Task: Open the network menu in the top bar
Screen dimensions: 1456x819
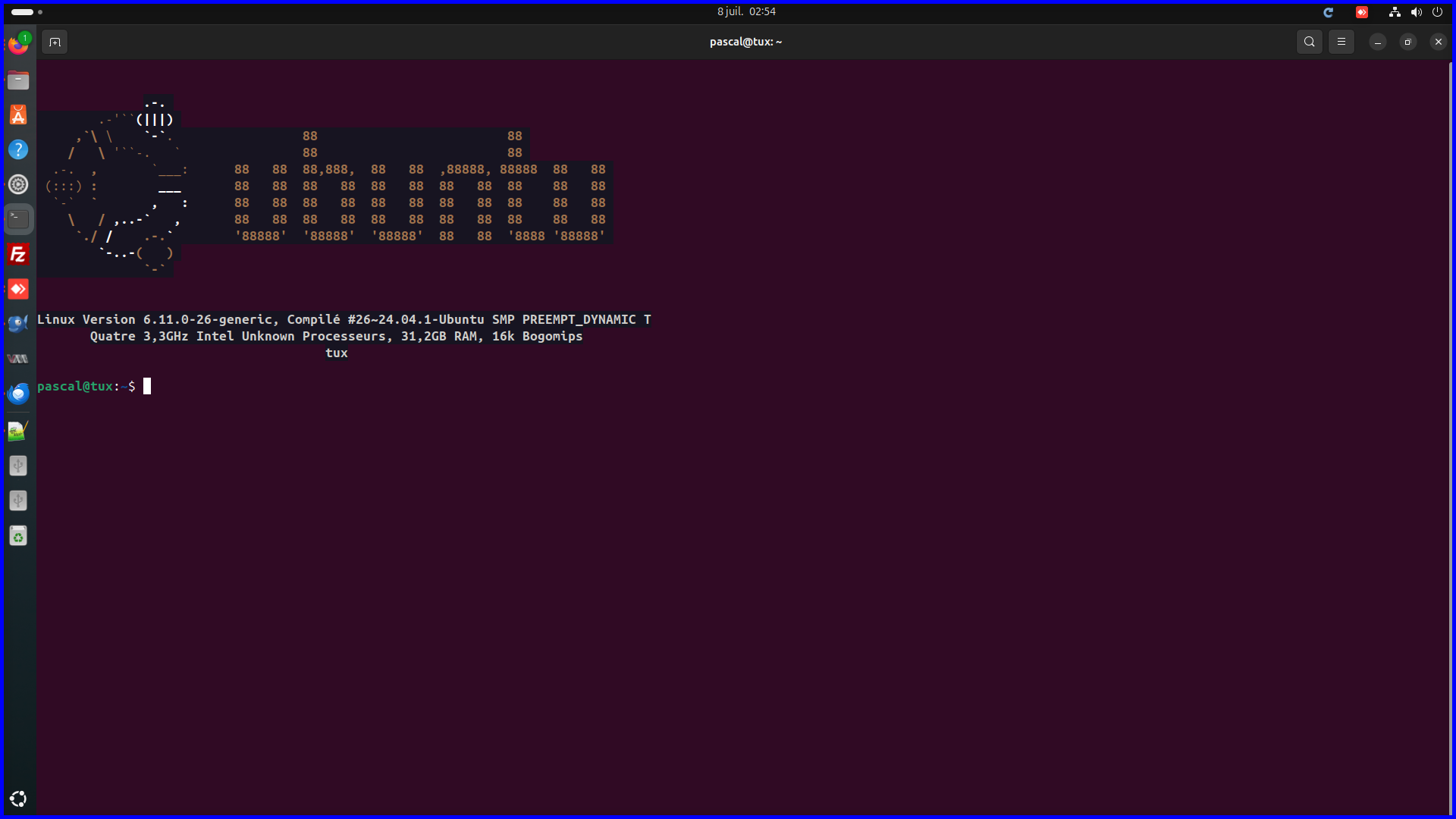Action: tap(1394, 12)
